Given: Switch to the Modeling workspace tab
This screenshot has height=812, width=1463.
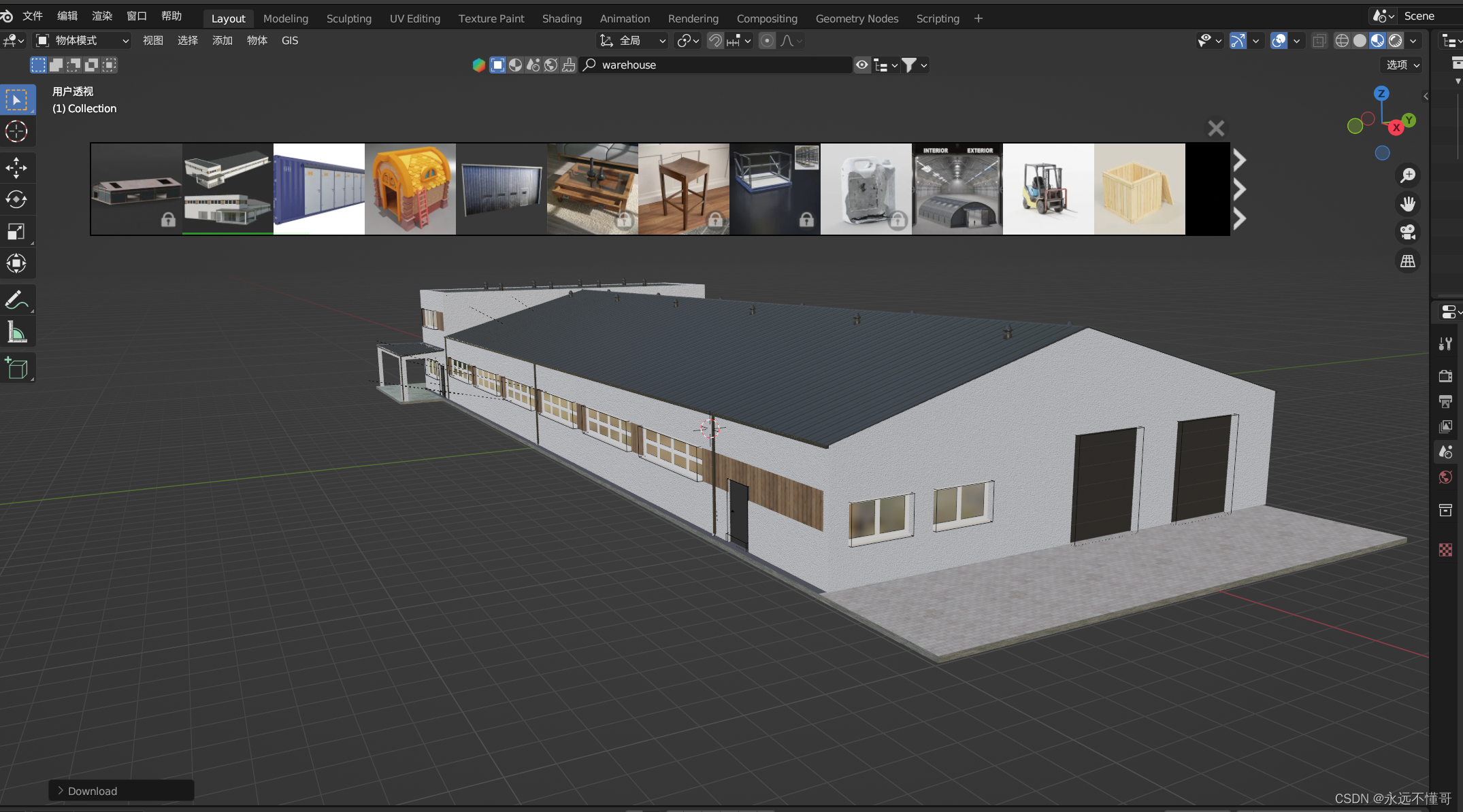Looking at the screenshot, I should pos(286,18).
